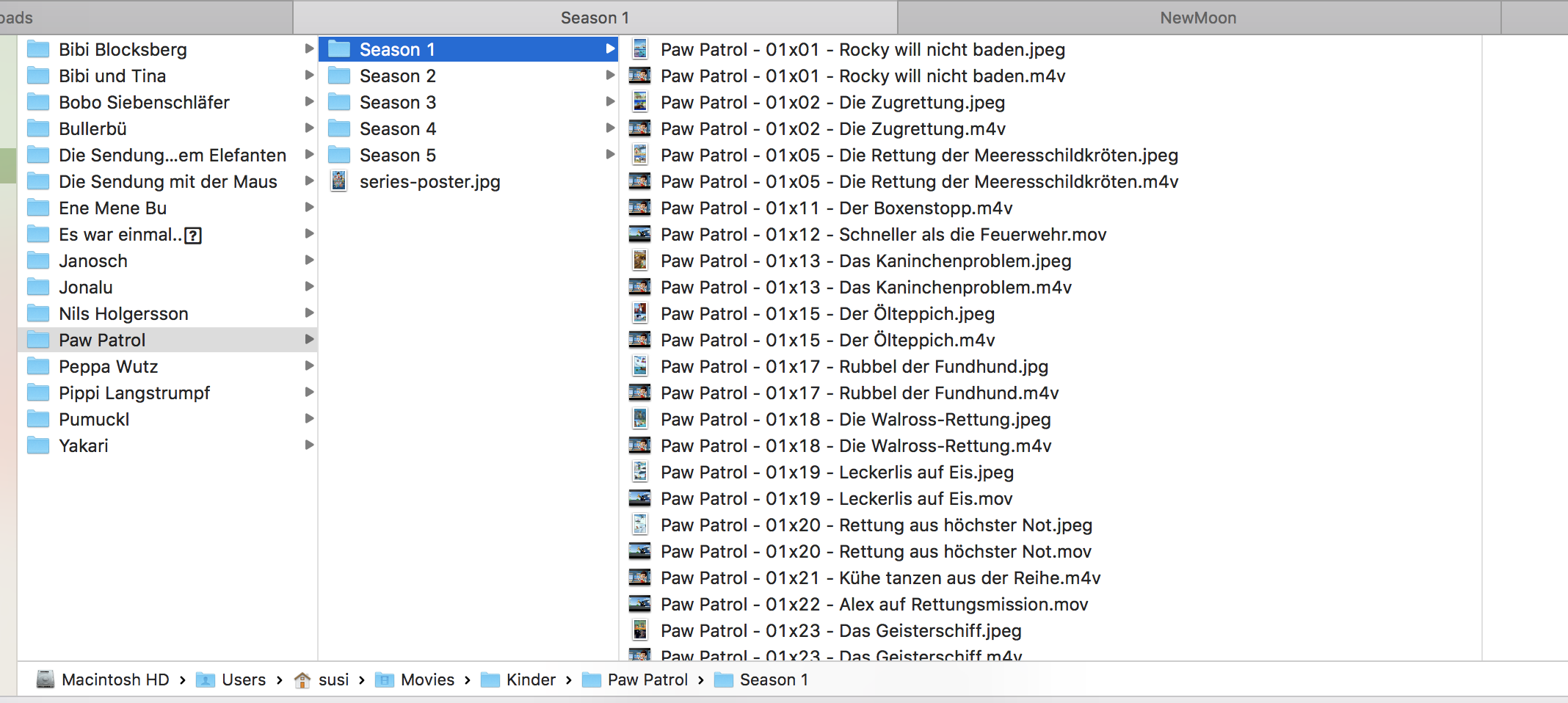Switch to the NewMoon tab

(x=1199, y=18)
